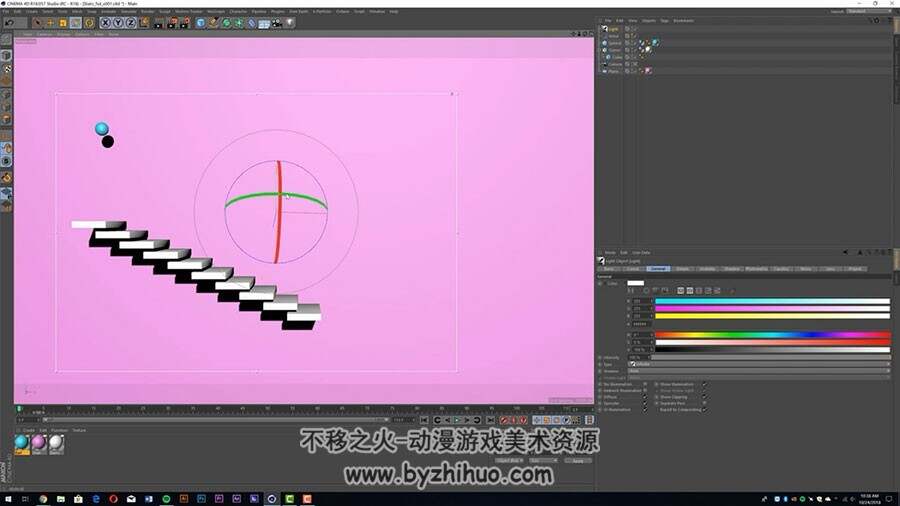Click the Play Forwards button
Image resolution: width=900 pixels, height=506 pixels.
(457, 421)
